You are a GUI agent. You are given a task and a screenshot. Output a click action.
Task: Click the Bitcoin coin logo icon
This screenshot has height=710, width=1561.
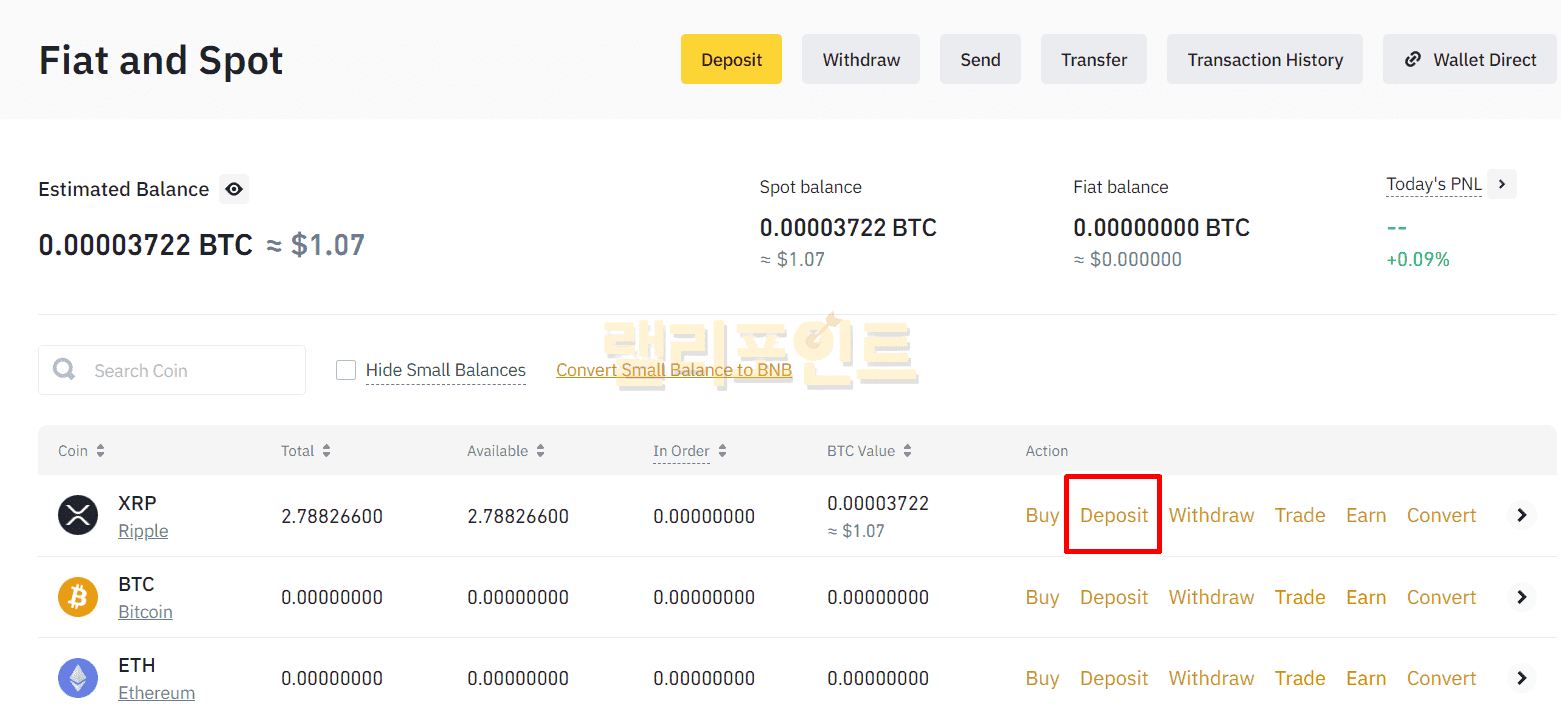click(77, 597)
